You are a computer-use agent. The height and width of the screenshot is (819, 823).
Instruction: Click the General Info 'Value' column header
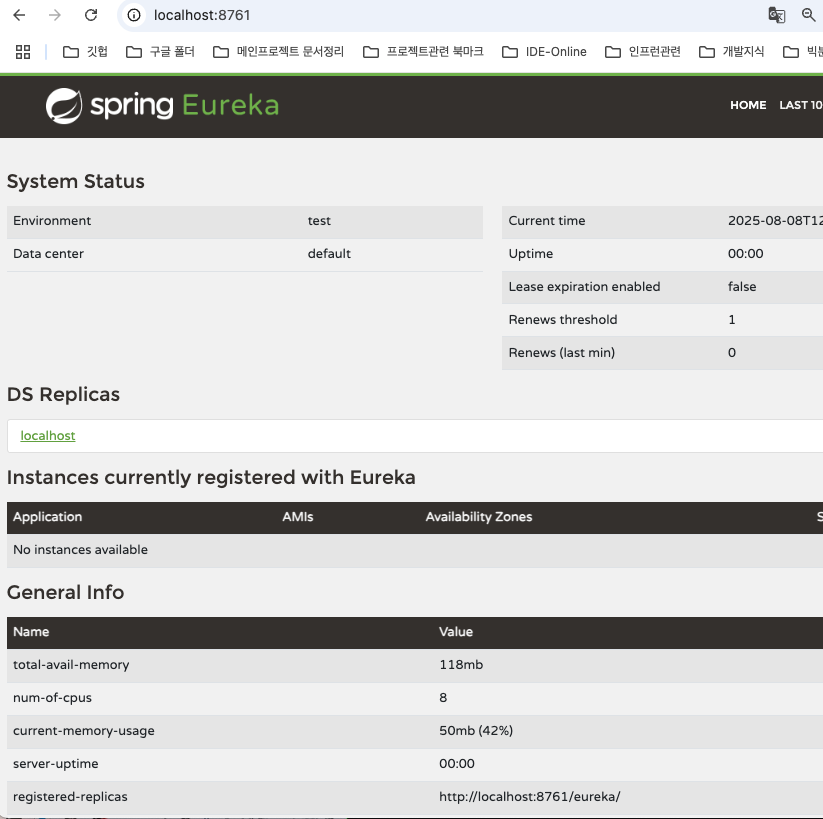tap(456, 632)
